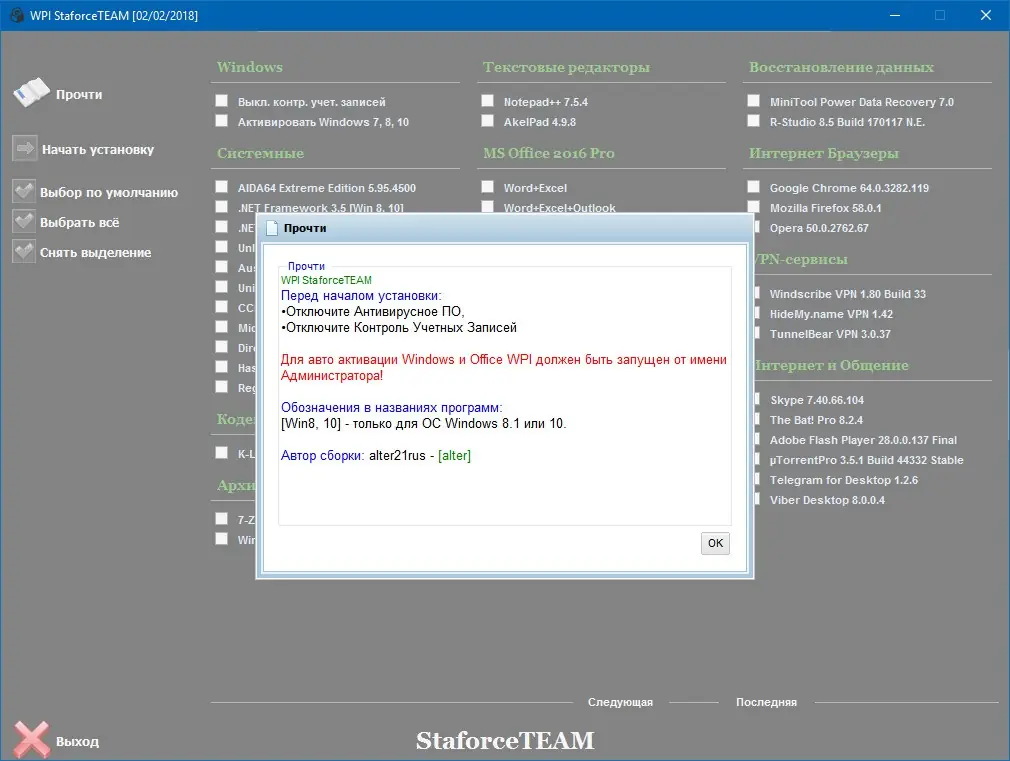Click the StaforceTEAM footer logo text

tap(505, 741)
